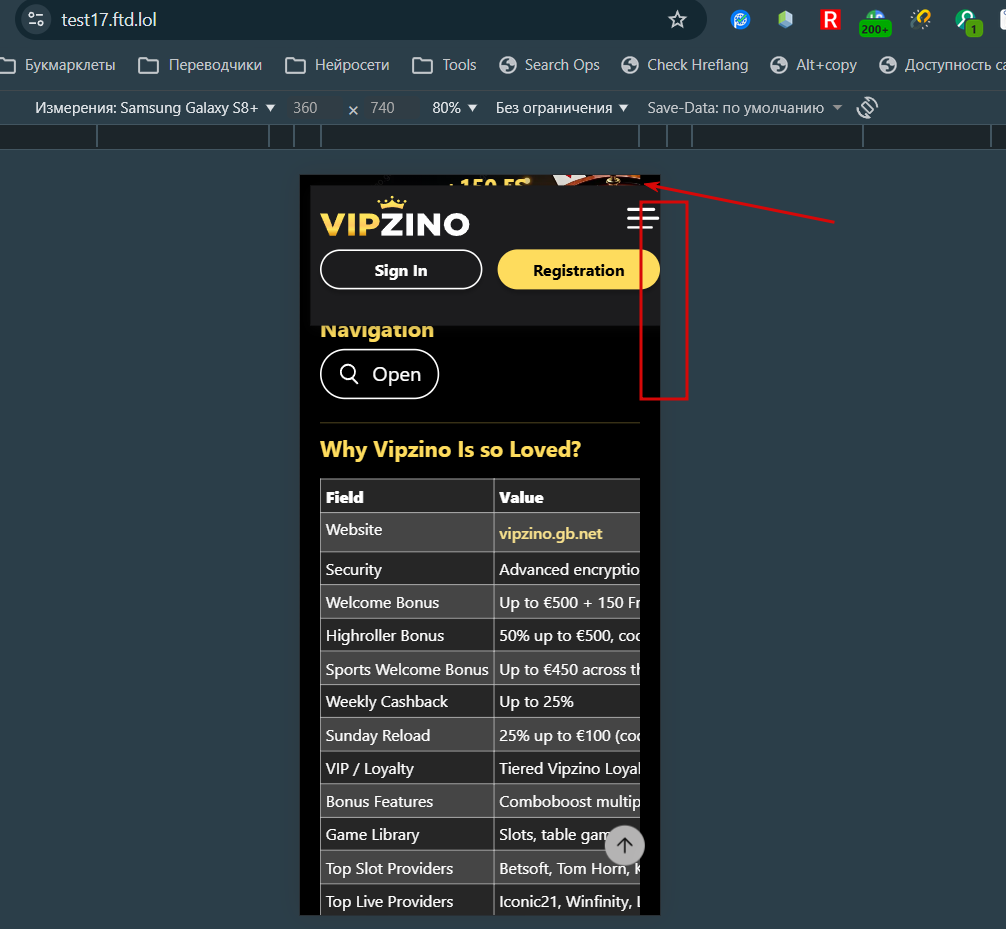Run the Check Hreflang bookmarklet
The image size is (1006, 929).
pos(685,65)
